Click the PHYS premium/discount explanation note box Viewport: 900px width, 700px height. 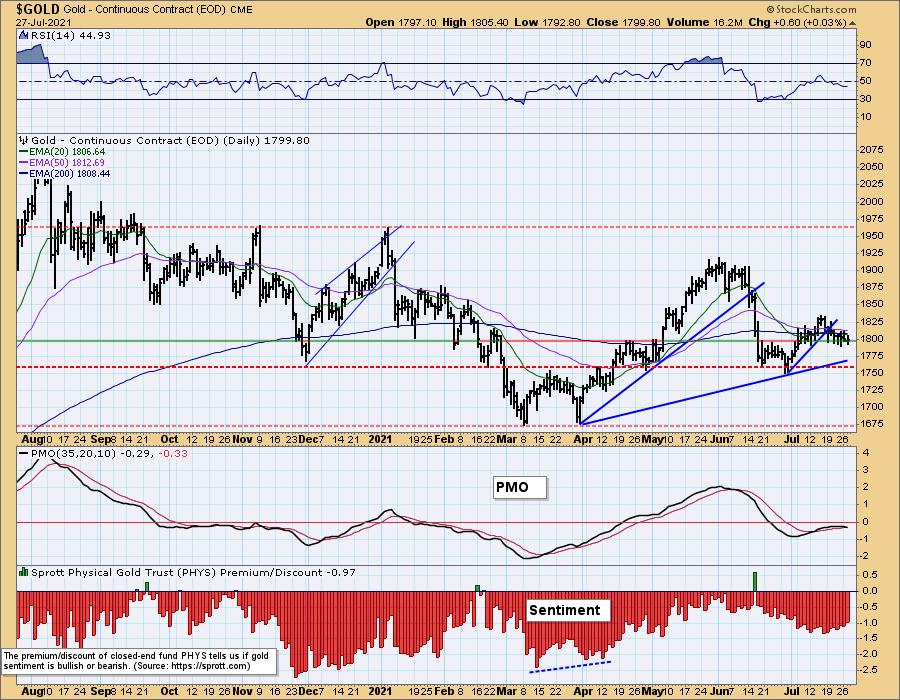138,661
